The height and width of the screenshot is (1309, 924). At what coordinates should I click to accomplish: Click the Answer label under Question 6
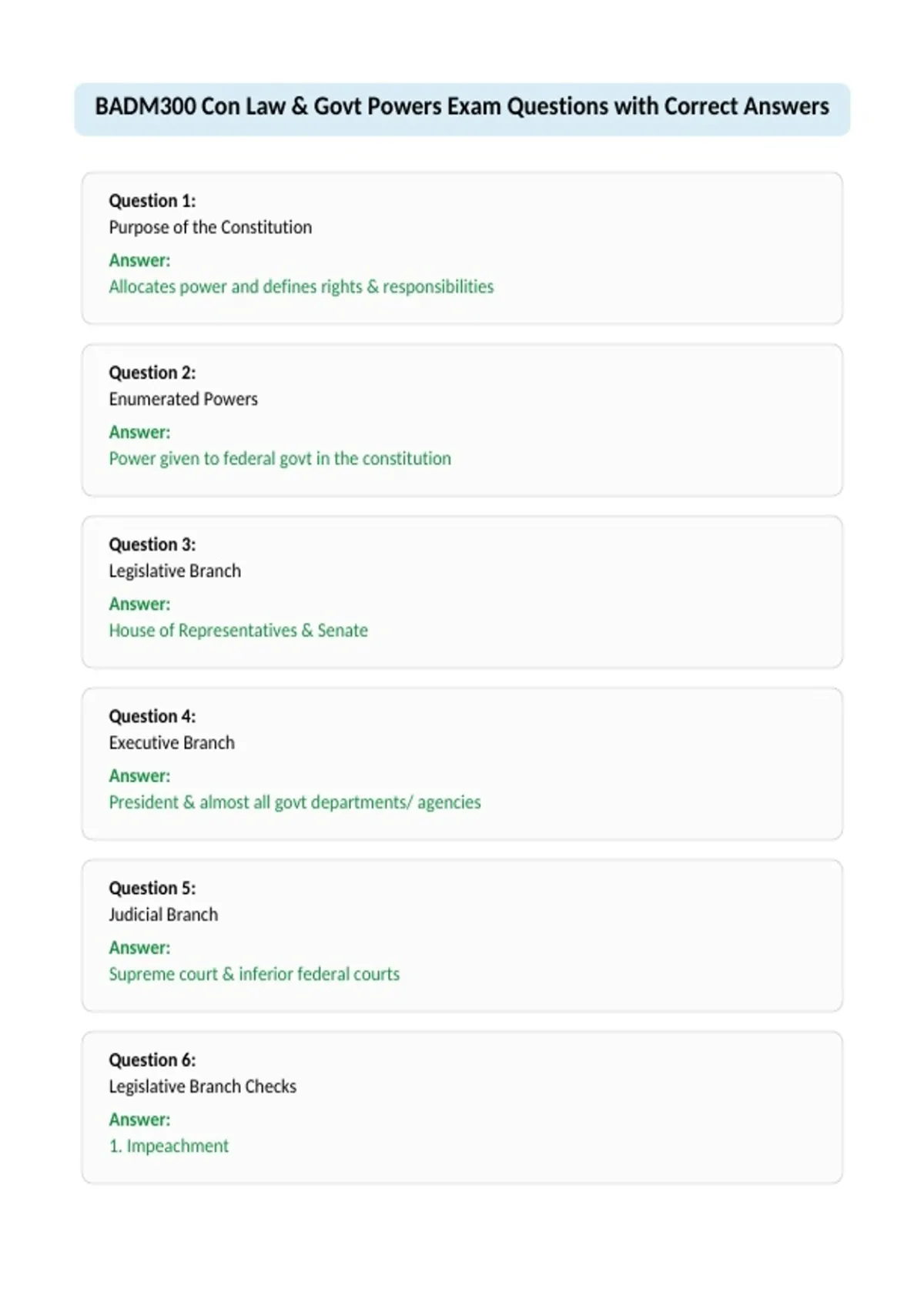point(139,1120)
